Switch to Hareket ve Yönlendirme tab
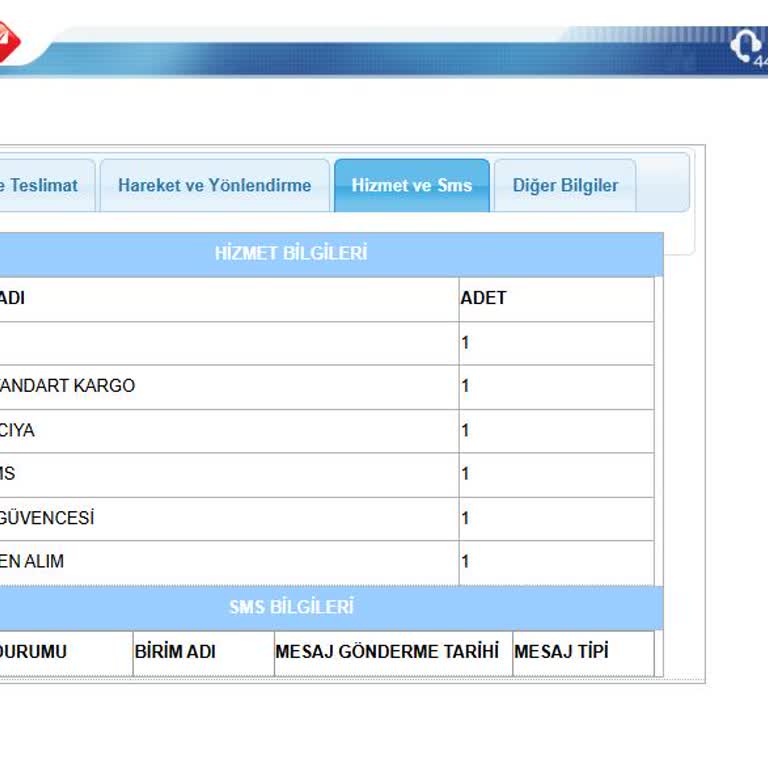This screenshot has width=768, height=768. [215, 185]
